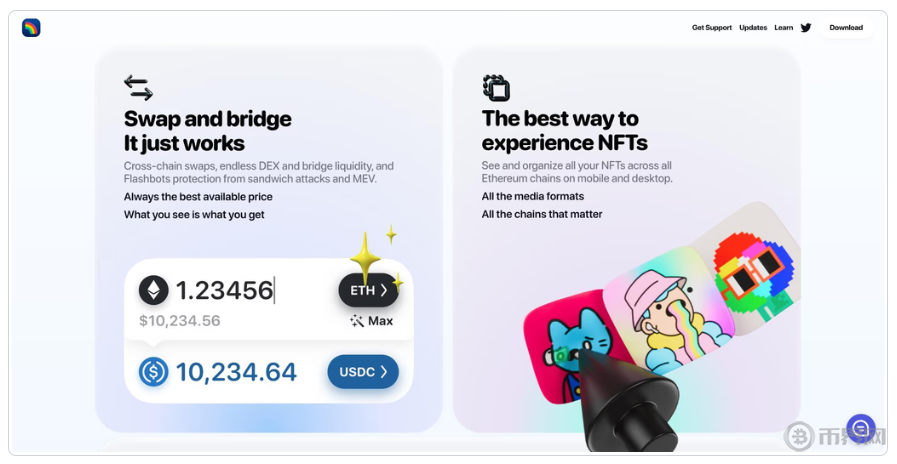897x464 pixels.
Task: Click the swap arrows icon
Action: tap(138, 88)
